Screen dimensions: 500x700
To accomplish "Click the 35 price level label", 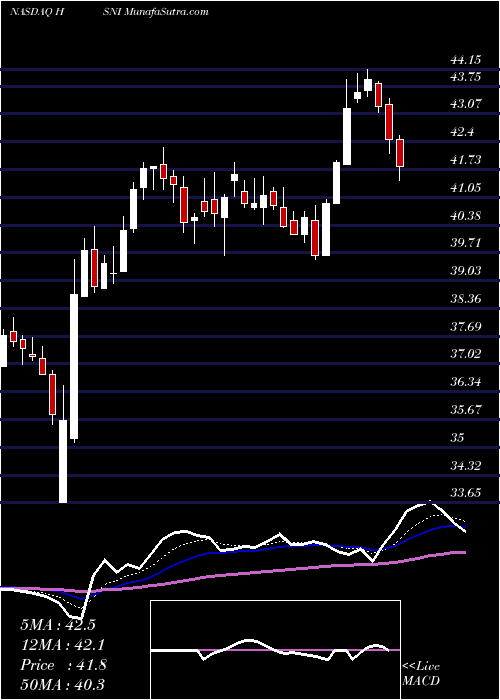I will 457,438.
